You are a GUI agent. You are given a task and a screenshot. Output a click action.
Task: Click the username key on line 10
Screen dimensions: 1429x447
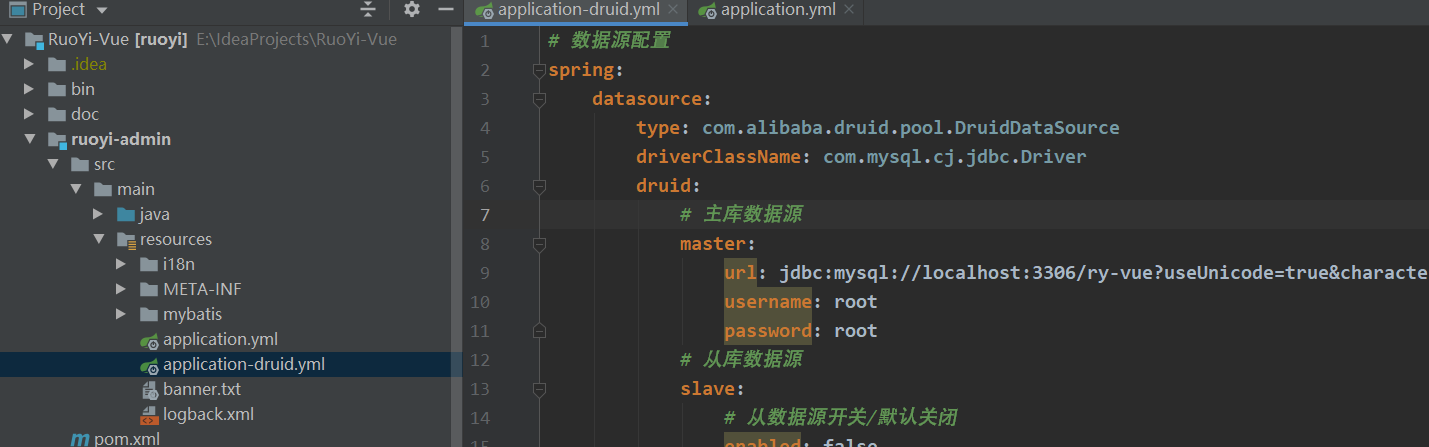click(x=767, y=302)
